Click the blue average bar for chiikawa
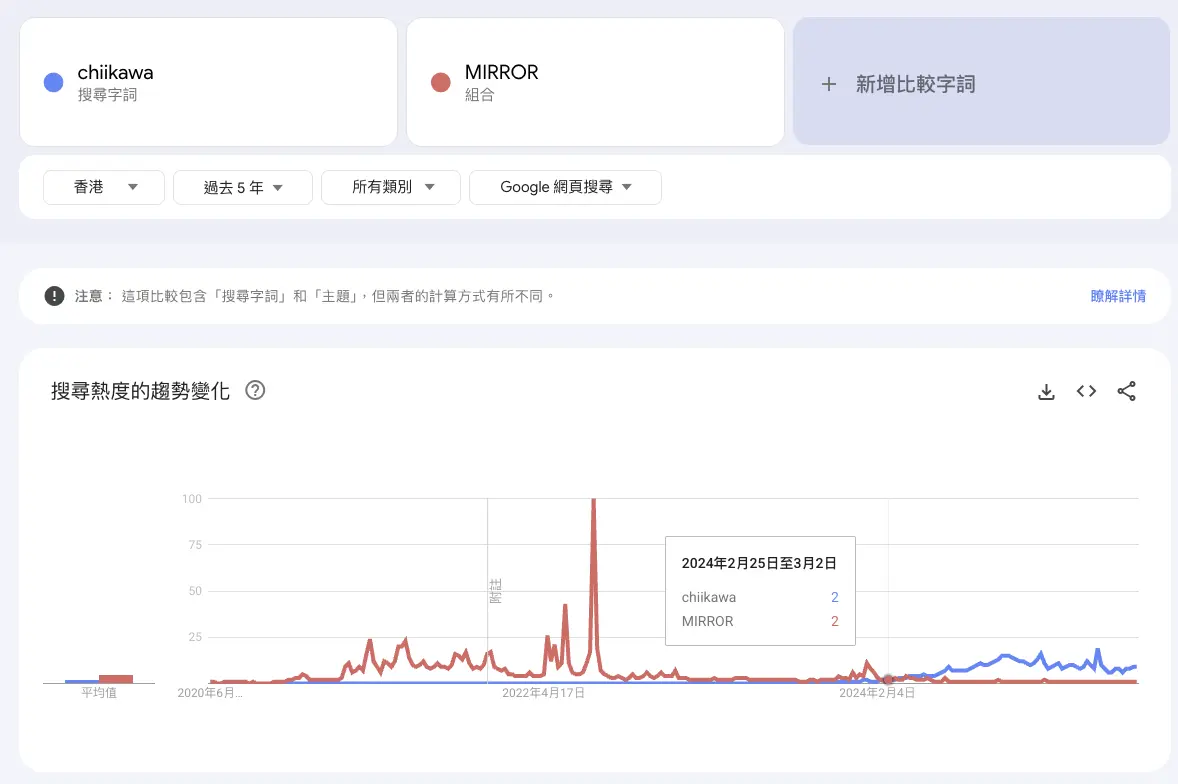 tap(82, 681)
